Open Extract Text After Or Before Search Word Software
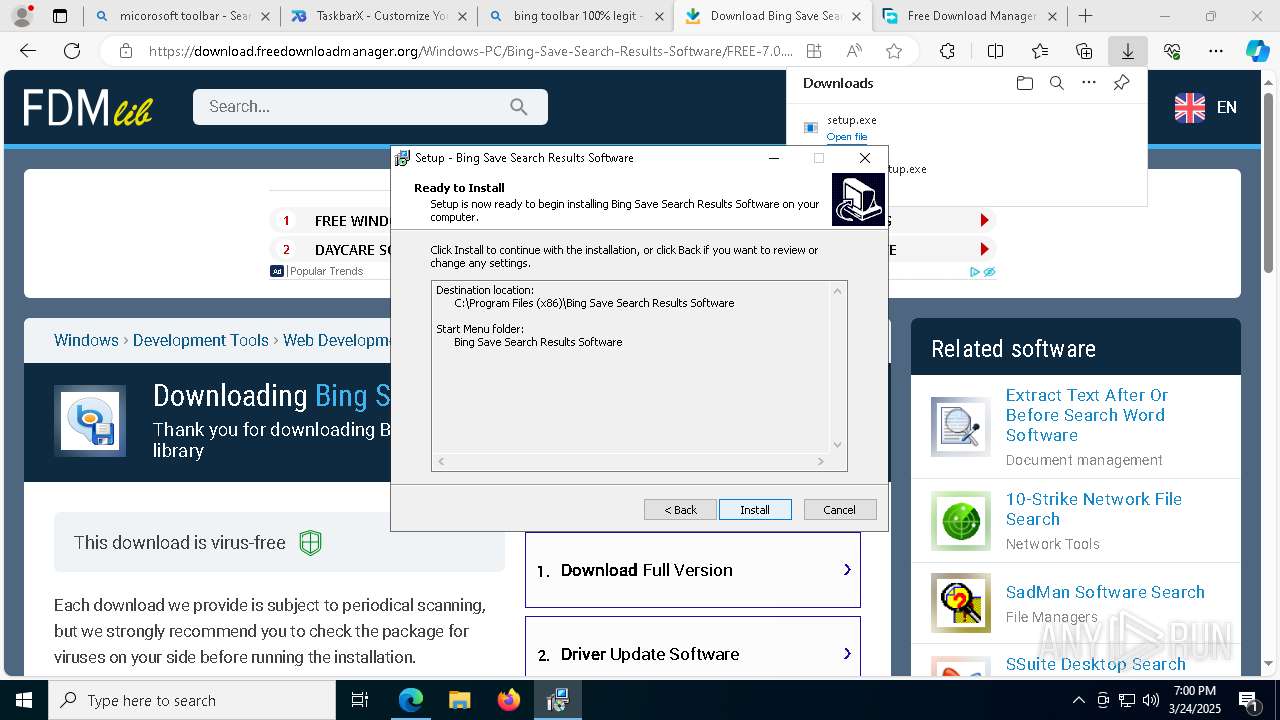The width and height of the screenshot is (1280, 720). coord(1087,415)
